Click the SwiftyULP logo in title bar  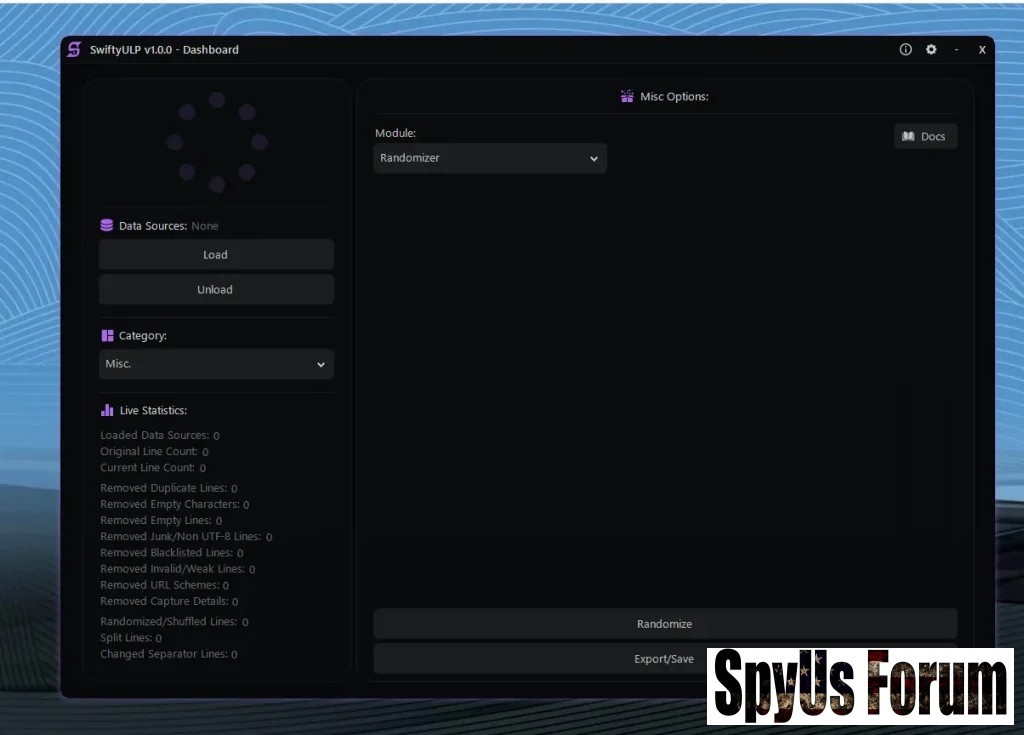(74, 50)
